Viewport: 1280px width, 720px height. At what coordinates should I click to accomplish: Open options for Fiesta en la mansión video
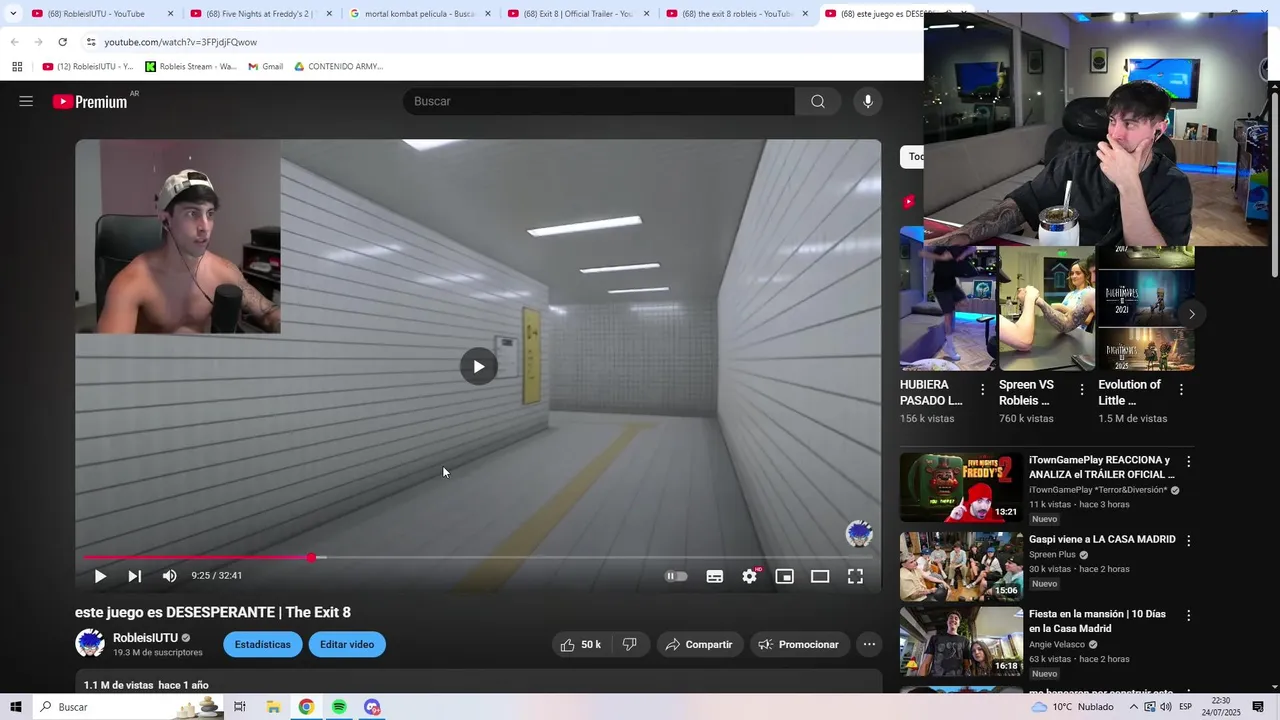coord(1189,616)
